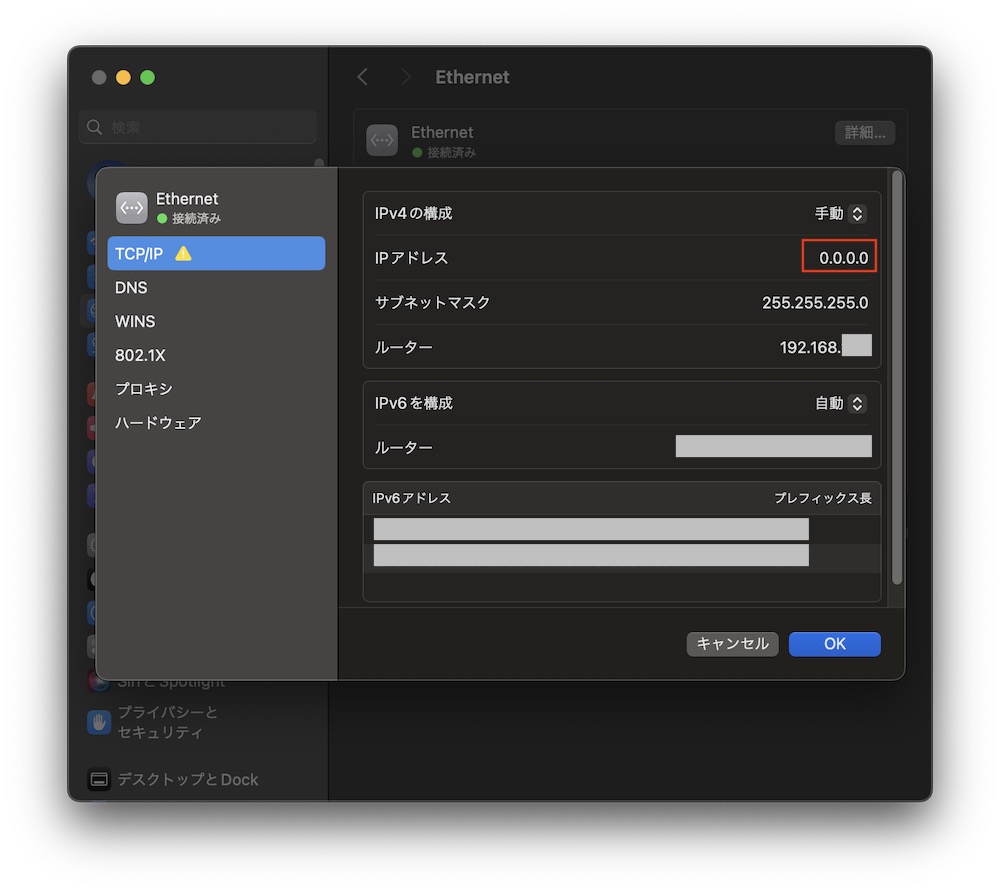Click the Ethernet icon in dialog sidebar
1000x891 pixels.
132,207
